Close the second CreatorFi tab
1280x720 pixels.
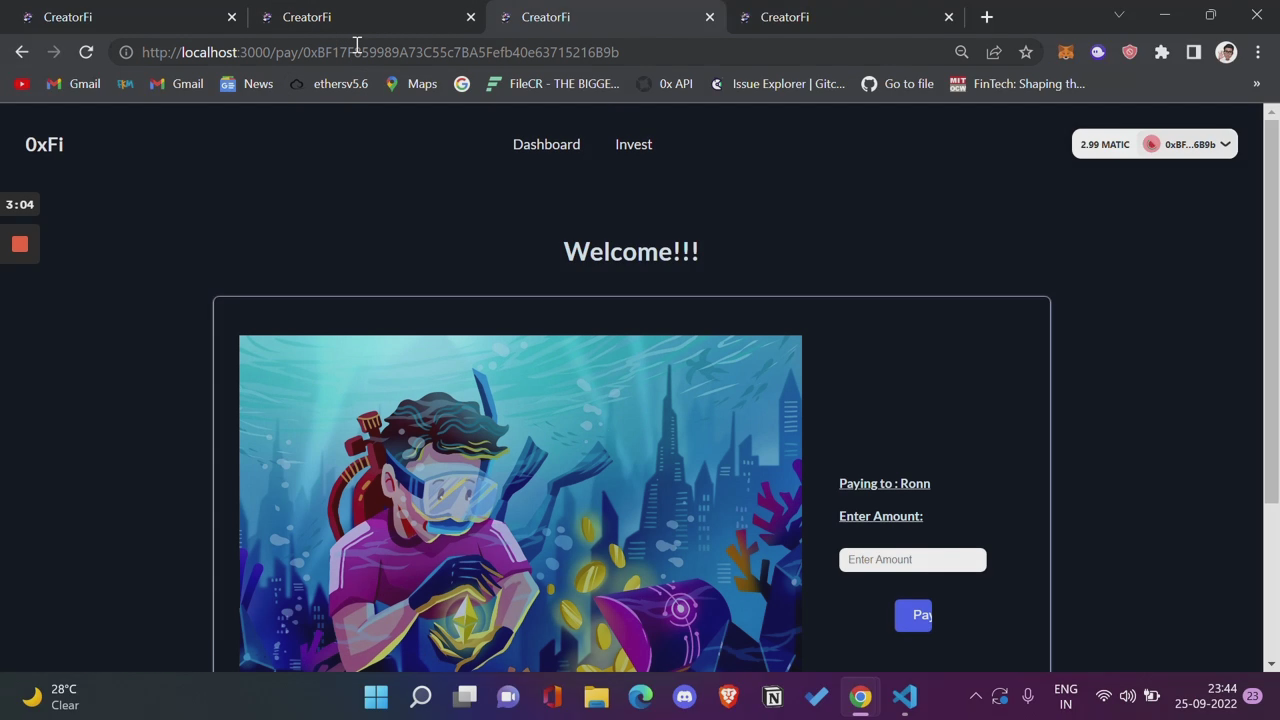pos(471,17)
